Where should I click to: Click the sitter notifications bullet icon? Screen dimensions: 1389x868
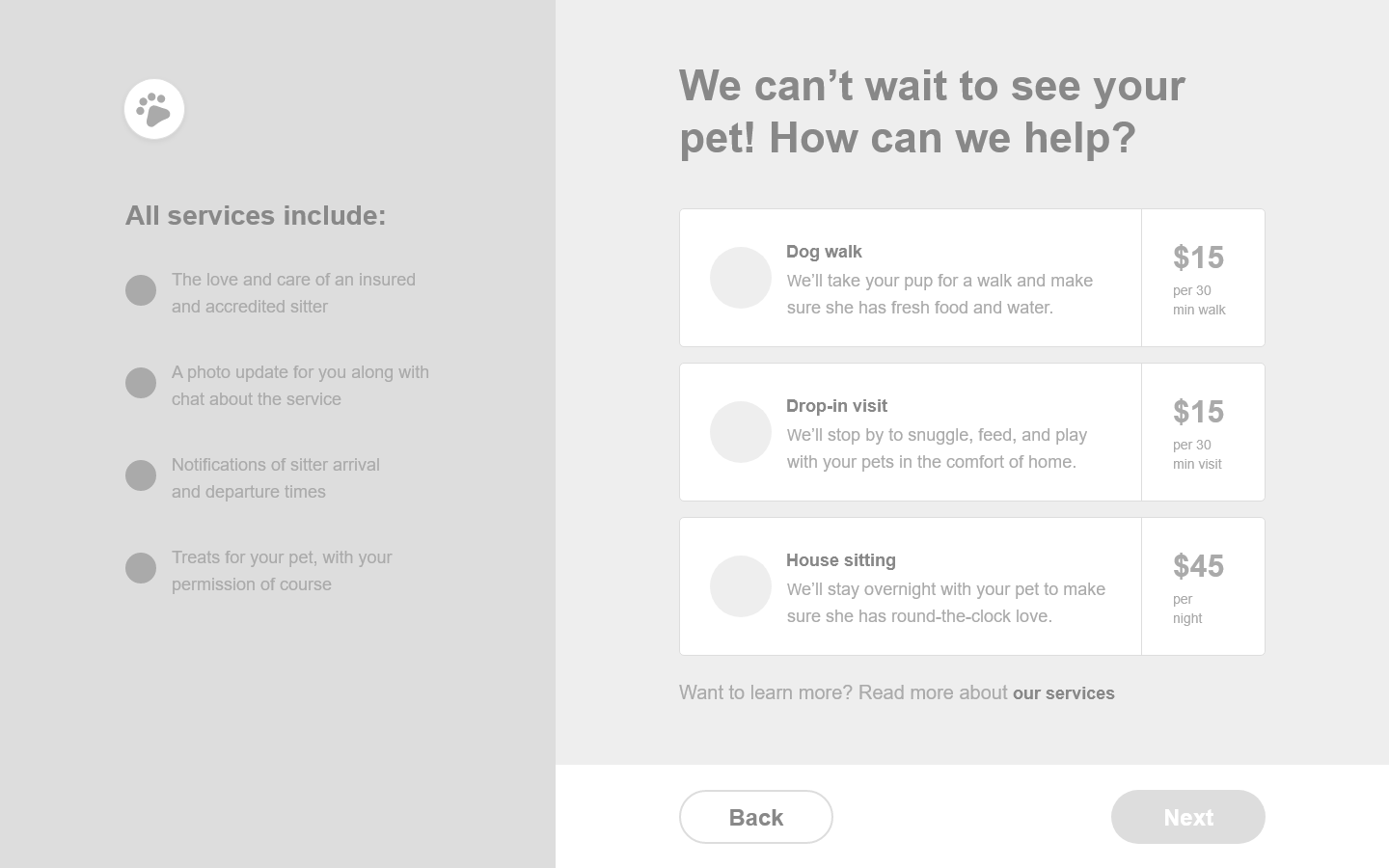point(141,475)
